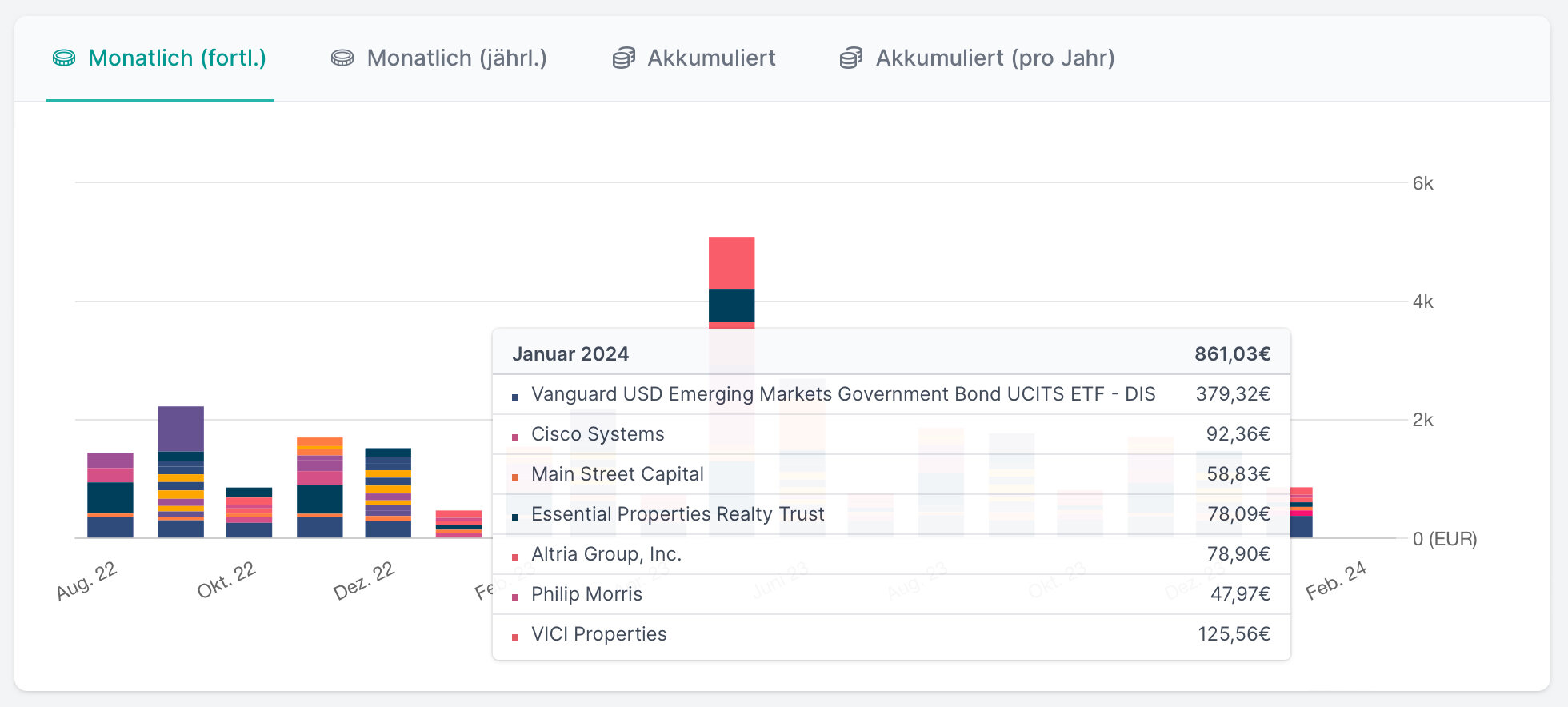Click the October 2022 bar

click(x=249, y=513)
